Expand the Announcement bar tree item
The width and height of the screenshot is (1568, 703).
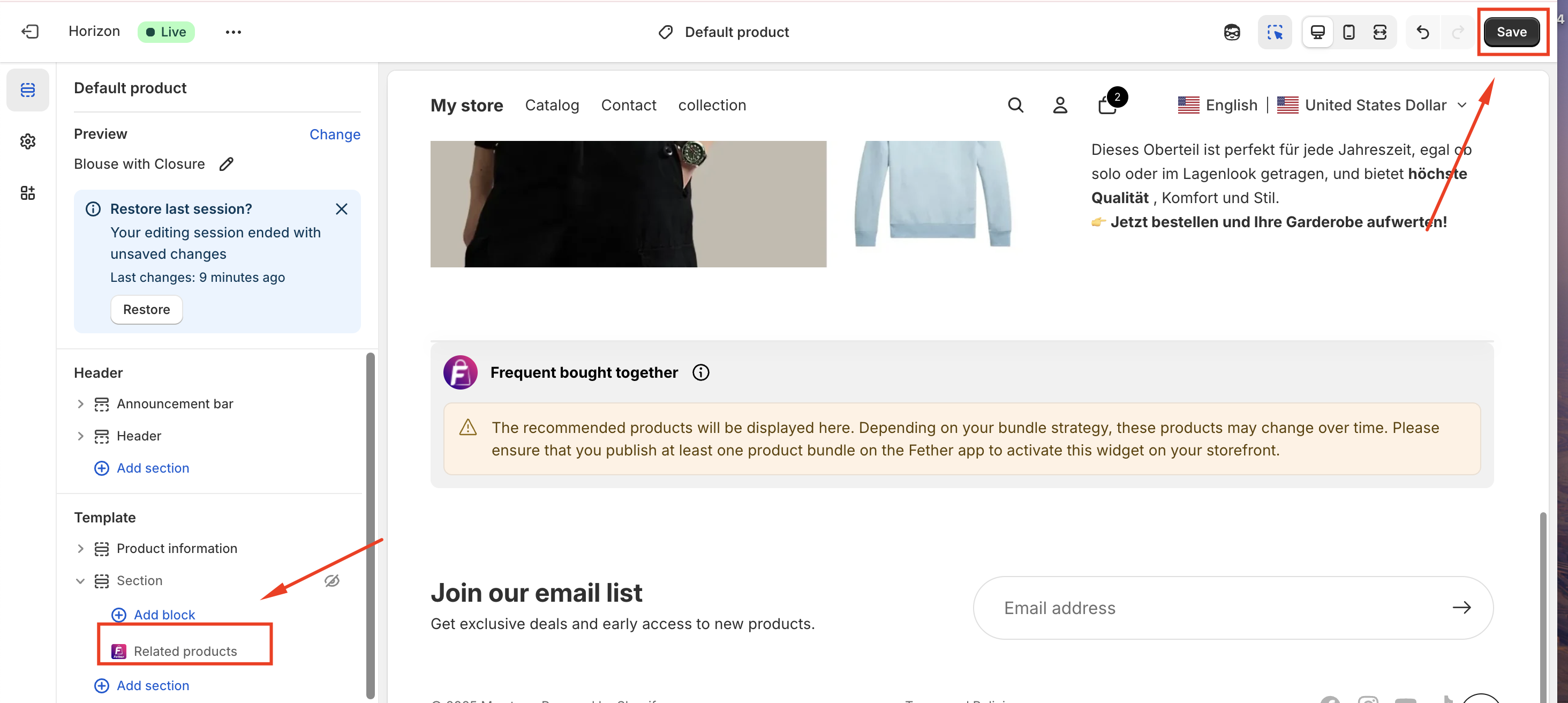click(80, 404)
